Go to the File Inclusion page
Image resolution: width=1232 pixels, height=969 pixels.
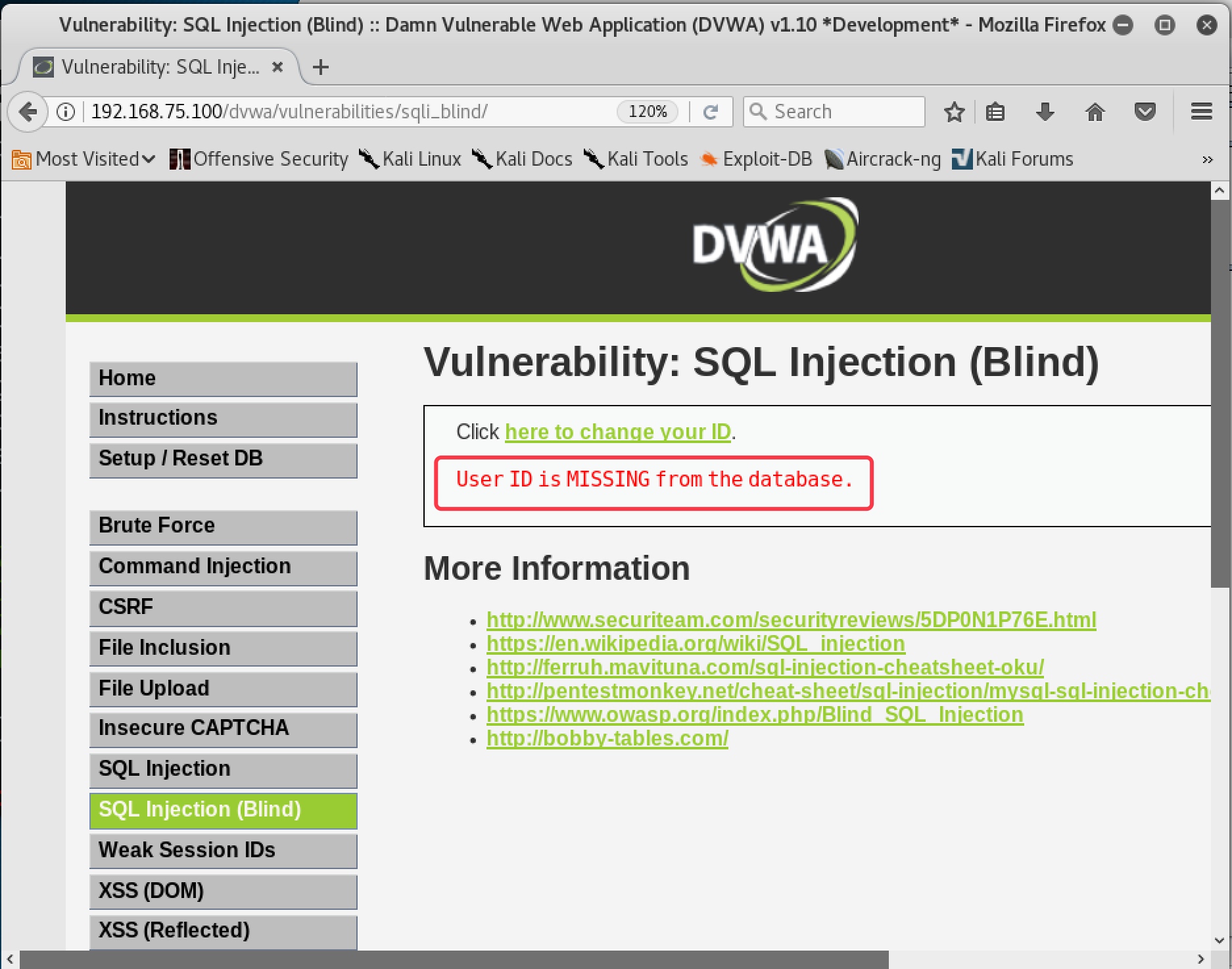(x=224, y=648)
